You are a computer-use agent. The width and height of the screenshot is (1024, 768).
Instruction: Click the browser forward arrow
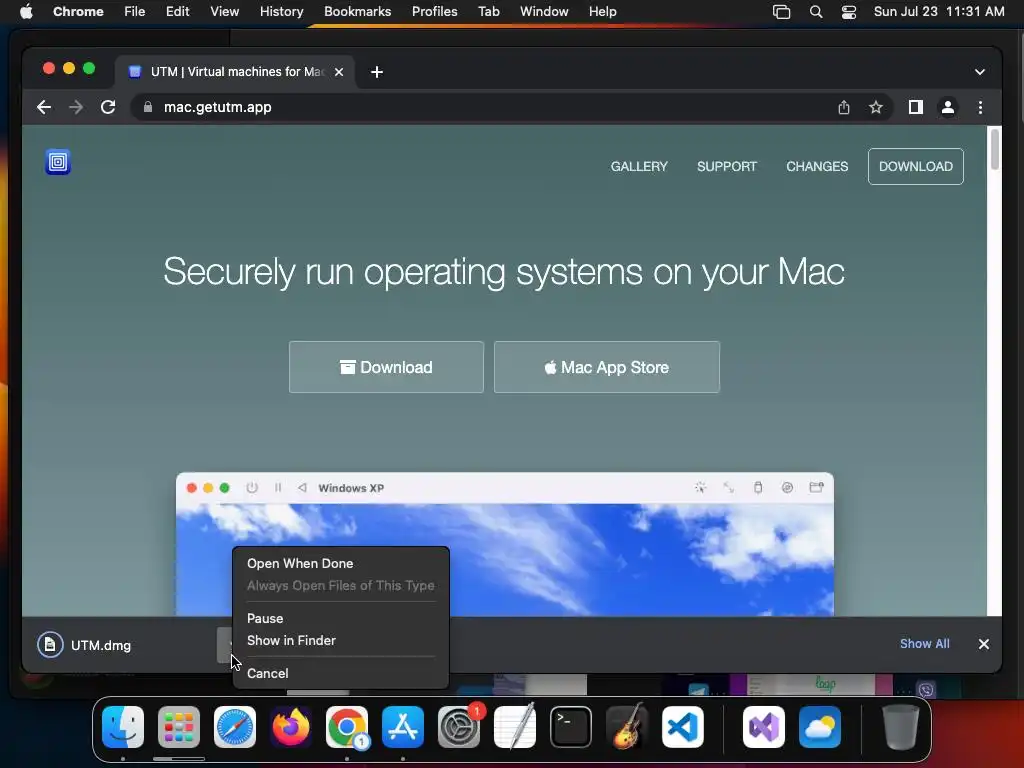point(76,107)
